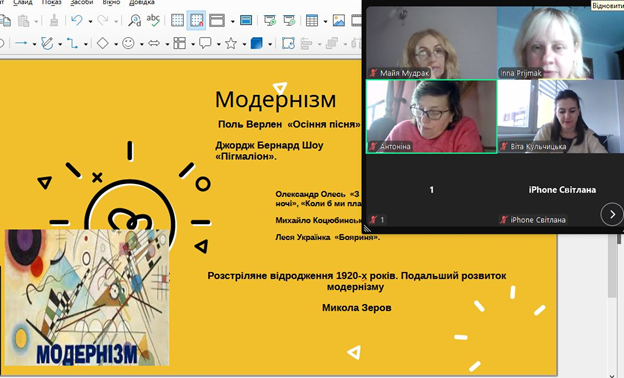Open the Слайд menu
This screenshot has height=378, width=624.
(x=23, y=2)
